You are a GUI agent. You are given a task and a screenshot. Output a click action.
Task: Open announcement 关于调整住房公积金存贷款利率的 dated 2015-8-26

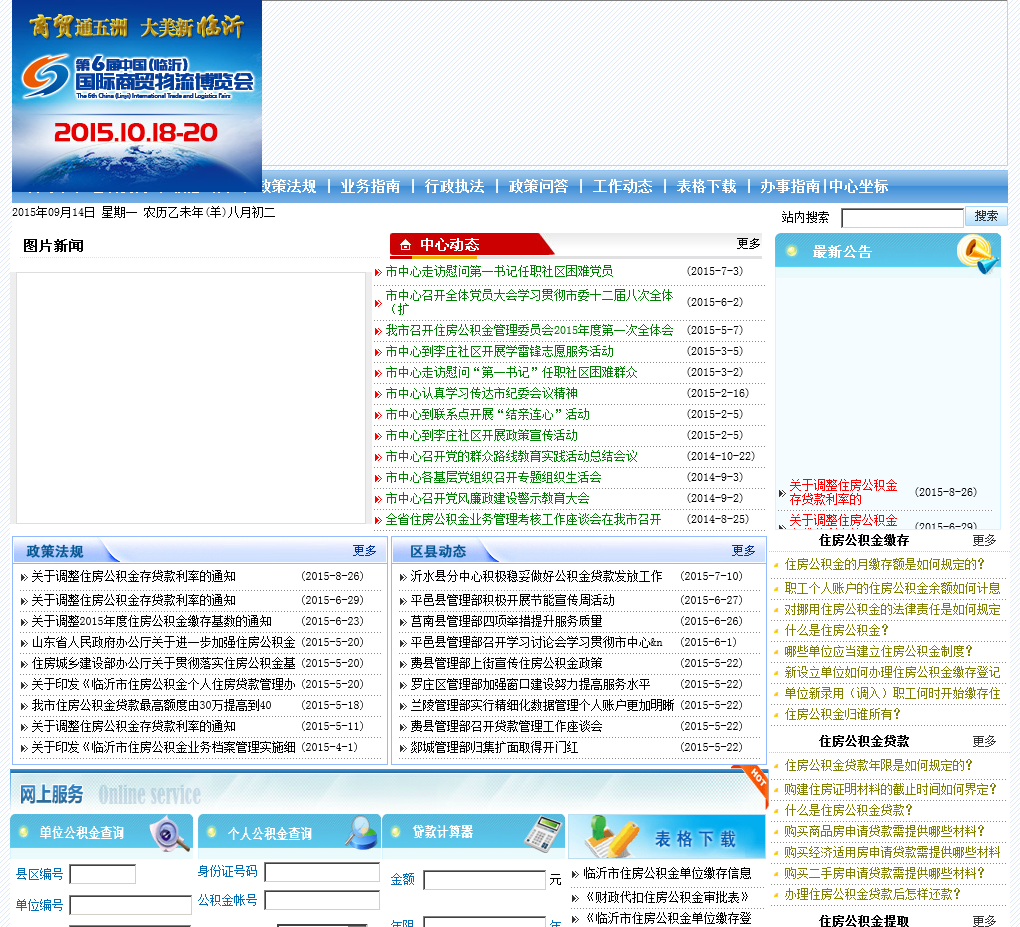coord(843,492)
